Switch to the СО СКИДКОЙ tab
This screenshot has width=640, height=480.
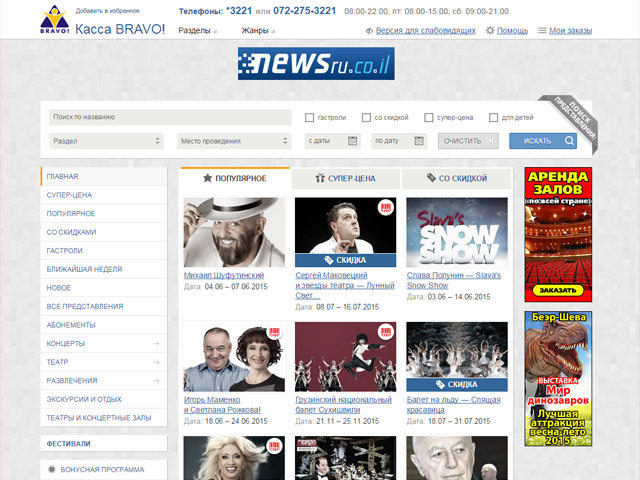pos(457,178)
